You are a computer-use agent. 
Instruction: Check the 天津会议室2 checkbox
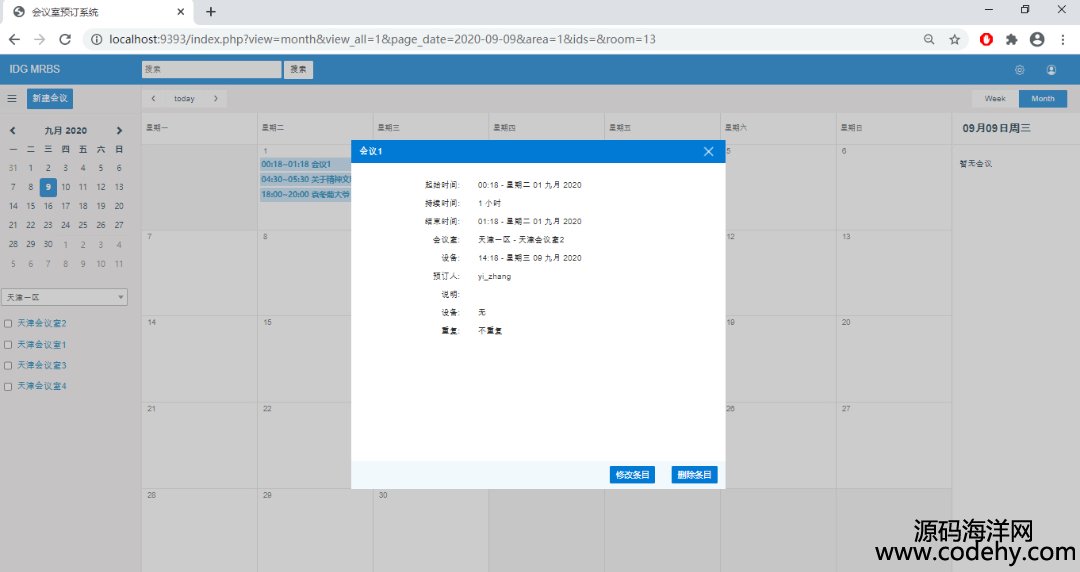coord(9,323)
